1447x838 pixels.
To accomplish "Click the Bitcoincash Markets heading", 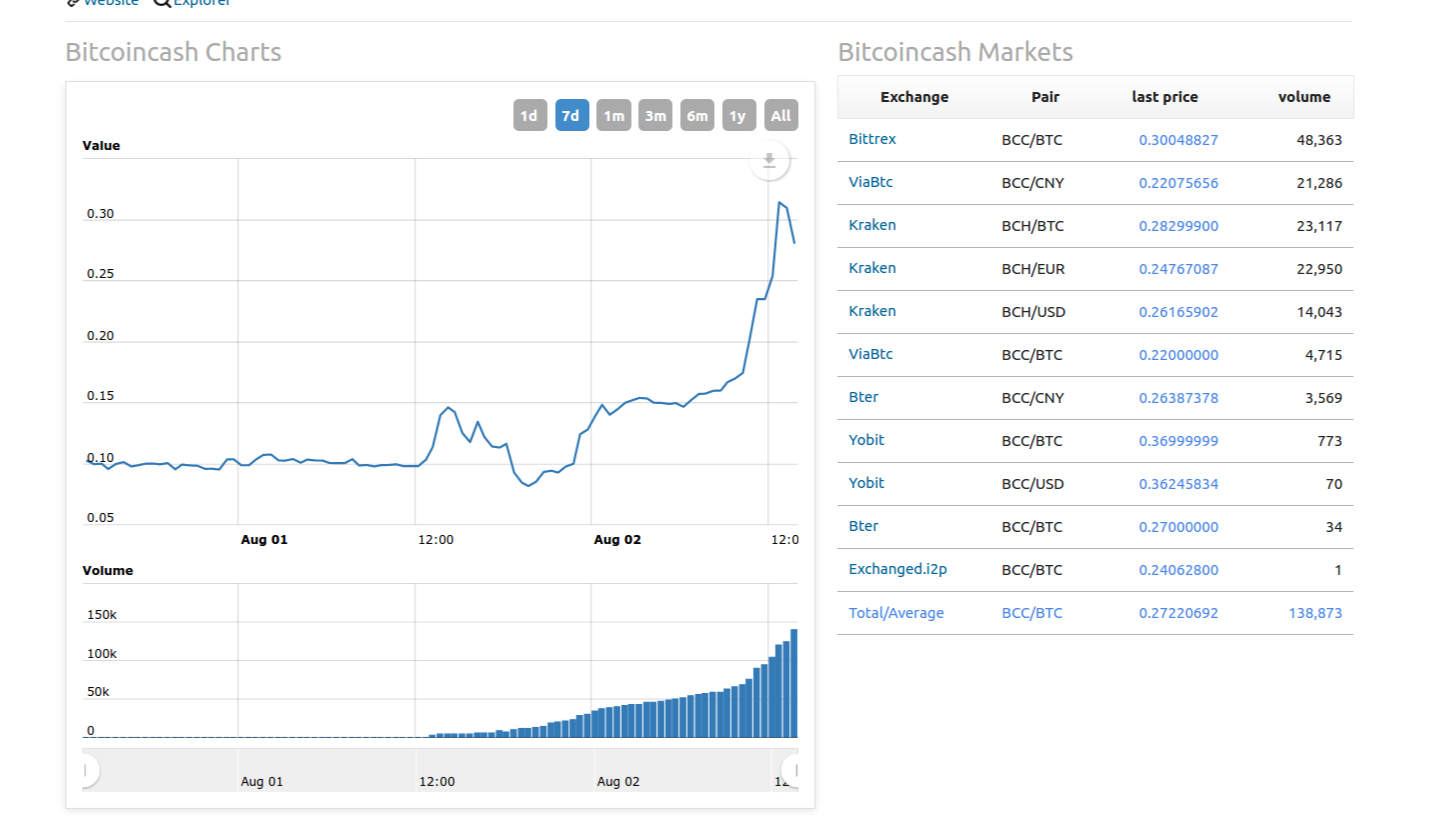I will [955, 52].
